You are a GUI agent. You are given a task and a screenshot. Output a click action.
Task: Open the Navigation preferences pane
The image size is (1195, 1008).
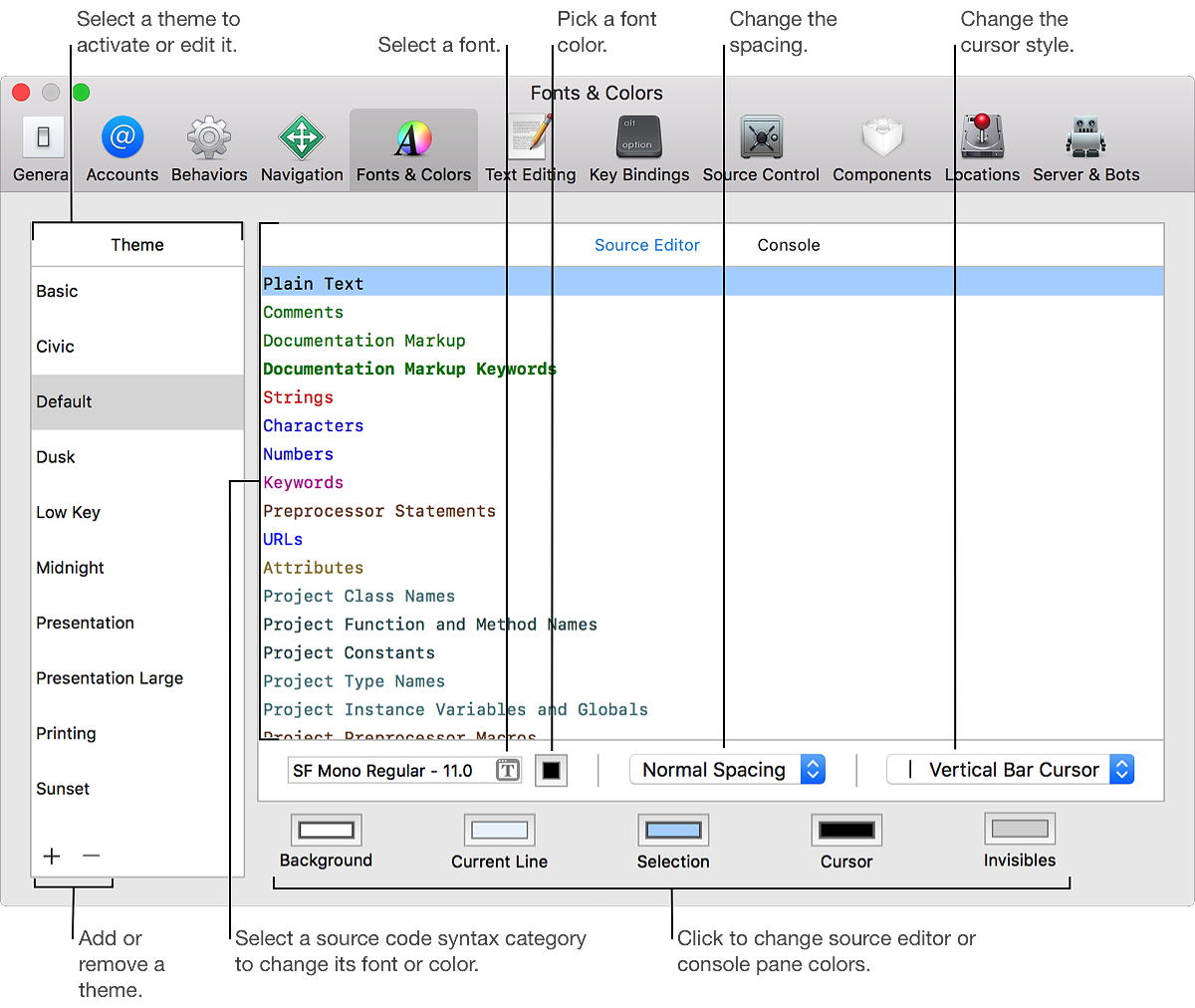click(302, 149)
